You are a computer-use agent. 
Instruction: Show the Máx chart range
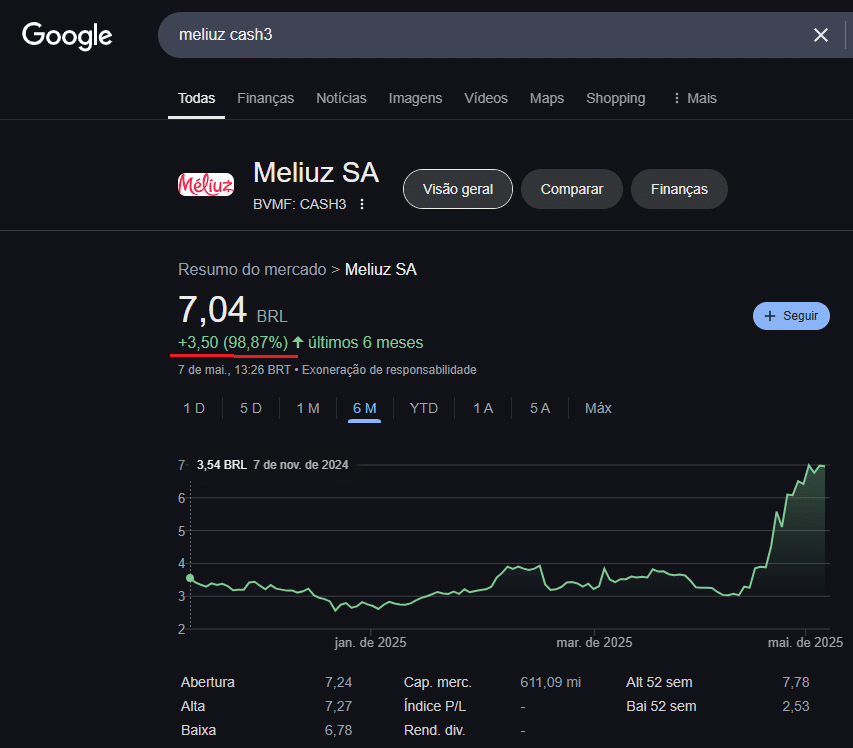598,408
